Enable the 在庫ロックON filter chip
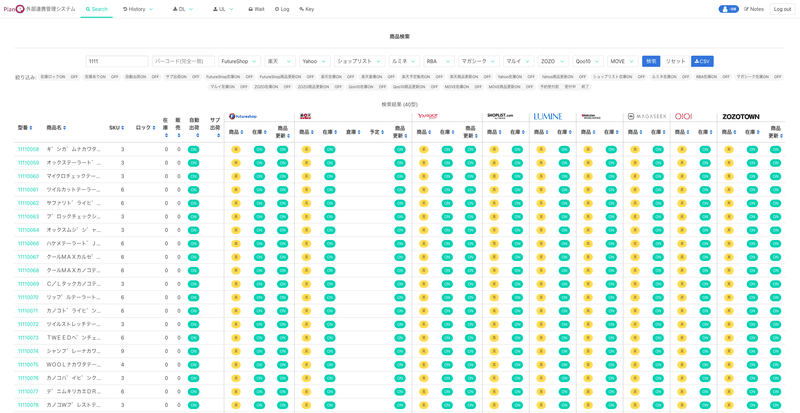 (x=53, y=77)
